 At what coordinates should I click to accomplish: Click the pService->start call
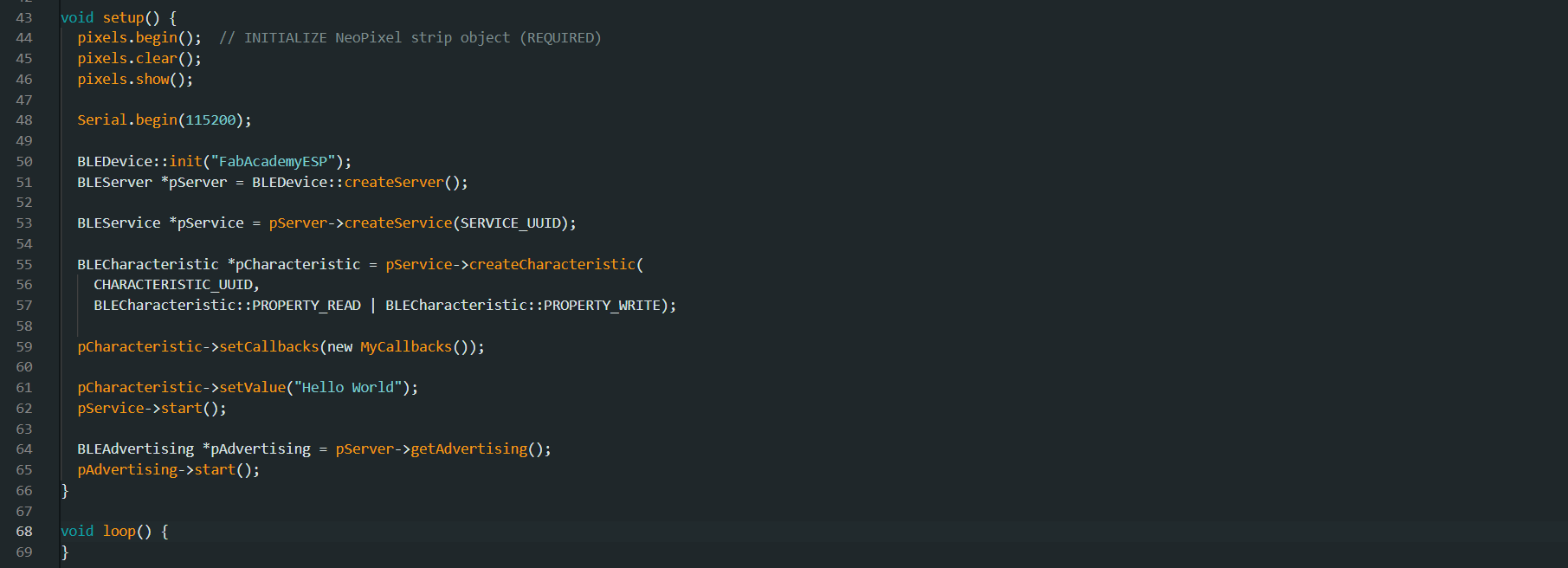click(152, 409)
